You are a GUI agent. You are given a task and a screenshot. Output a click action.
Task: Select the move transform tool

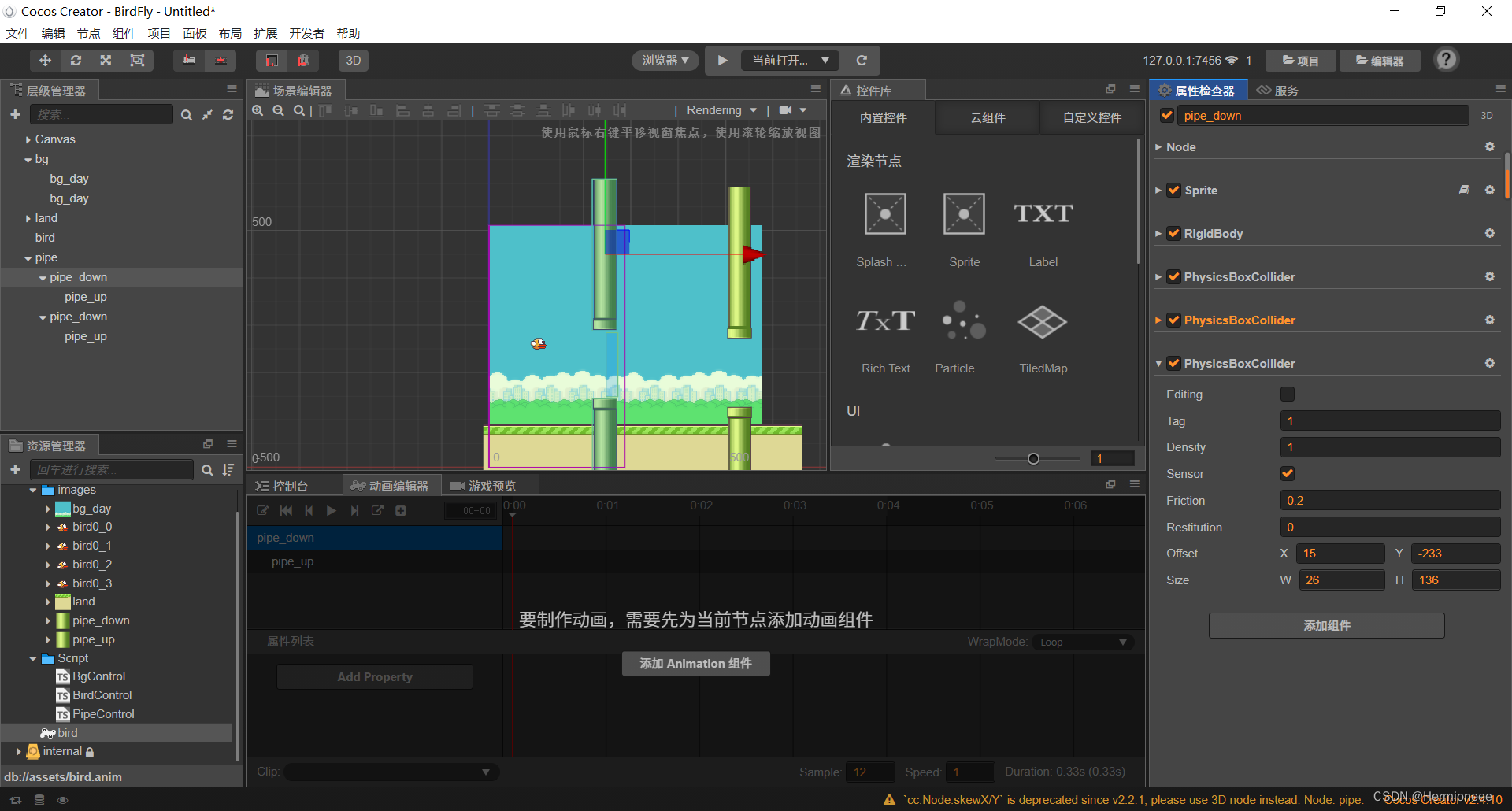tap(45, 61)
